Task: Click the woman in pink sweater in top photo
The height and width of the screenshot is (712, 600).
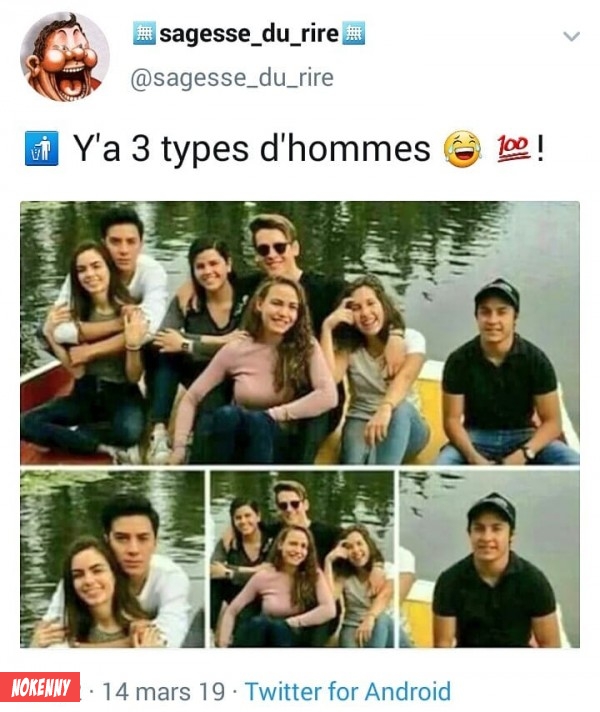Action: [x=259, y=370]
